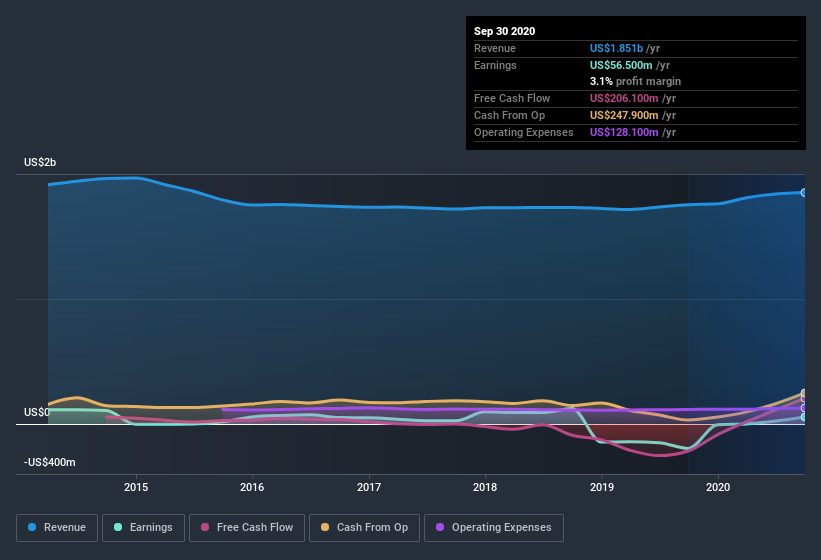Click the 2016 x-axis label
Viewport: 821px width, 560px height.
tap(252, 487)
